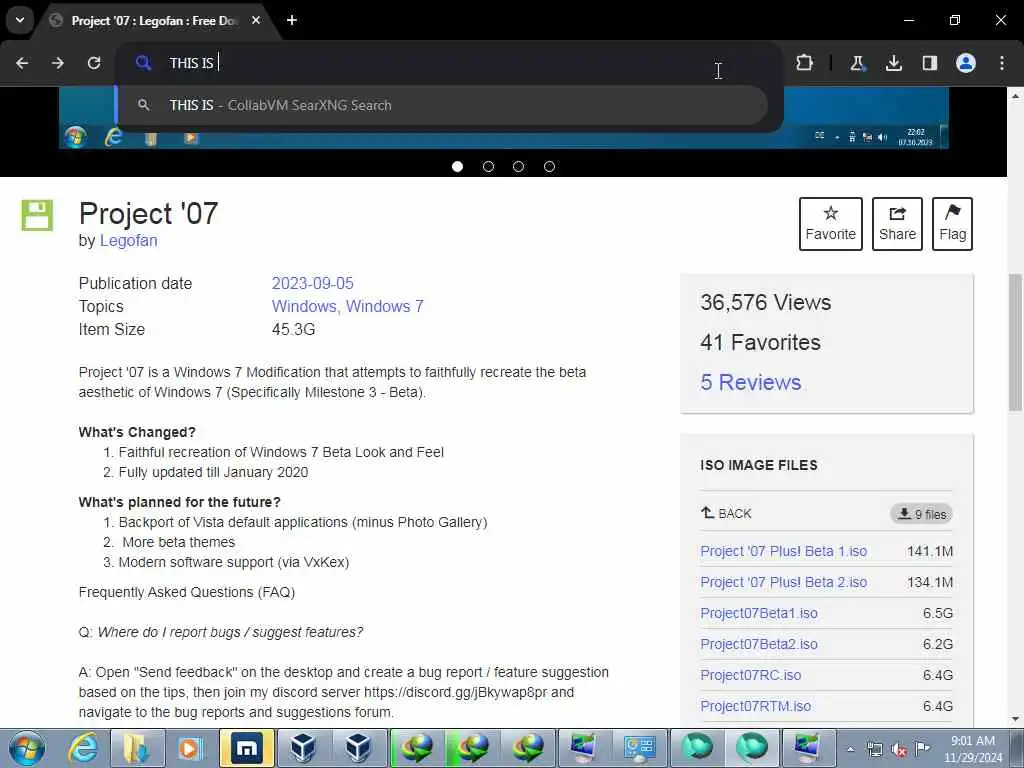The image size is (1024, 768).
Task: Show browser downloads
Action: pos(893,63)
